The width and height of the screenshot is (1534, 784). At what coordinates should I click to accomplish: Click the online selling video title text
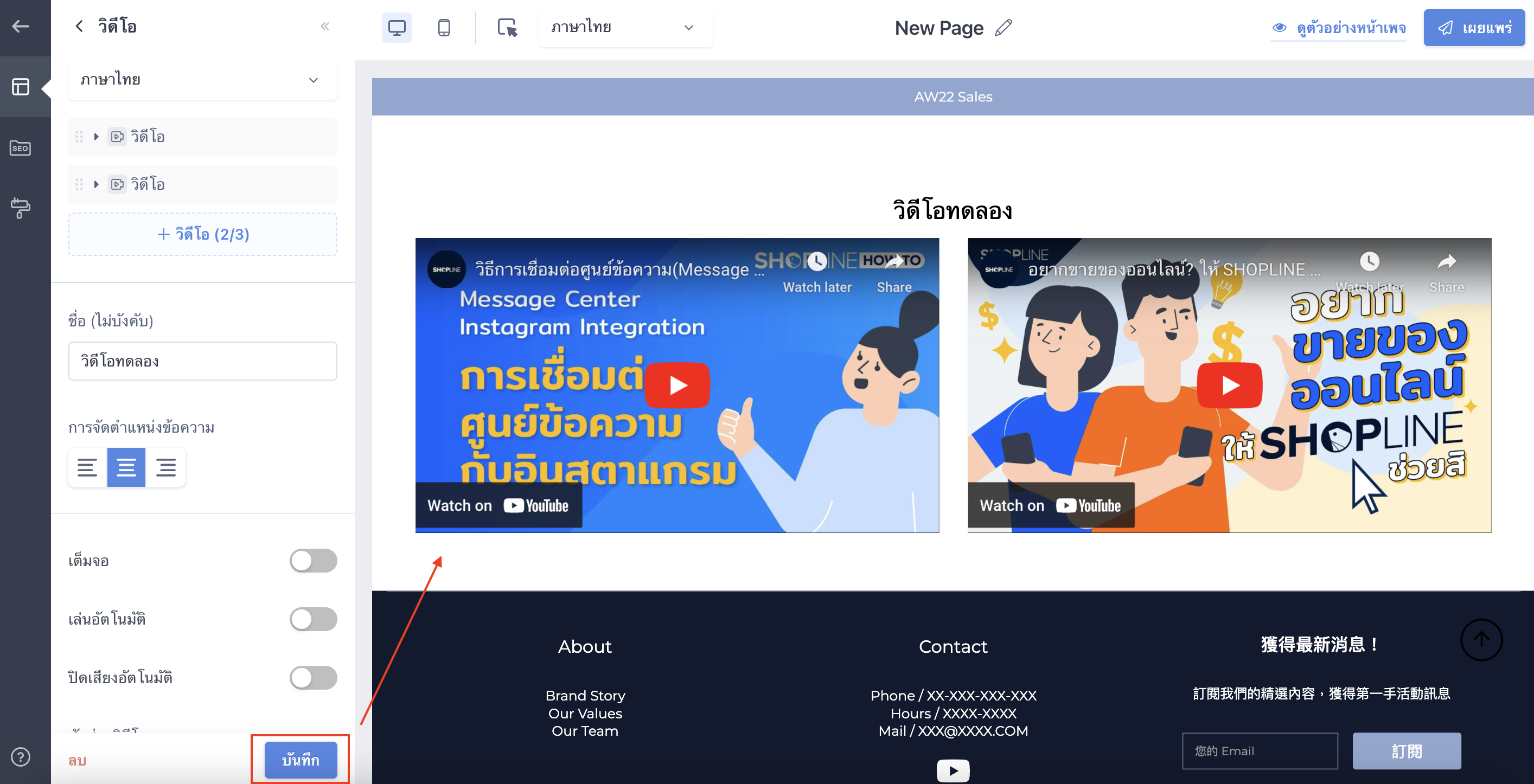click(1174, 269)
